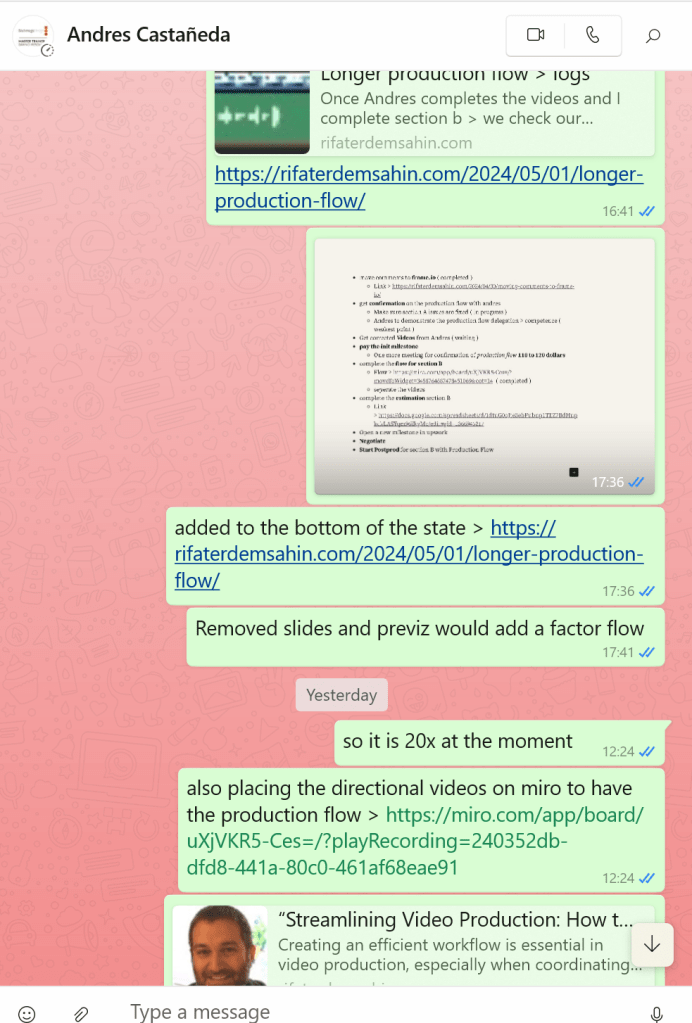Open the longer-production-flow link sent at 16:41
This screenshot has height=1023, width=692.
(429, 187)
